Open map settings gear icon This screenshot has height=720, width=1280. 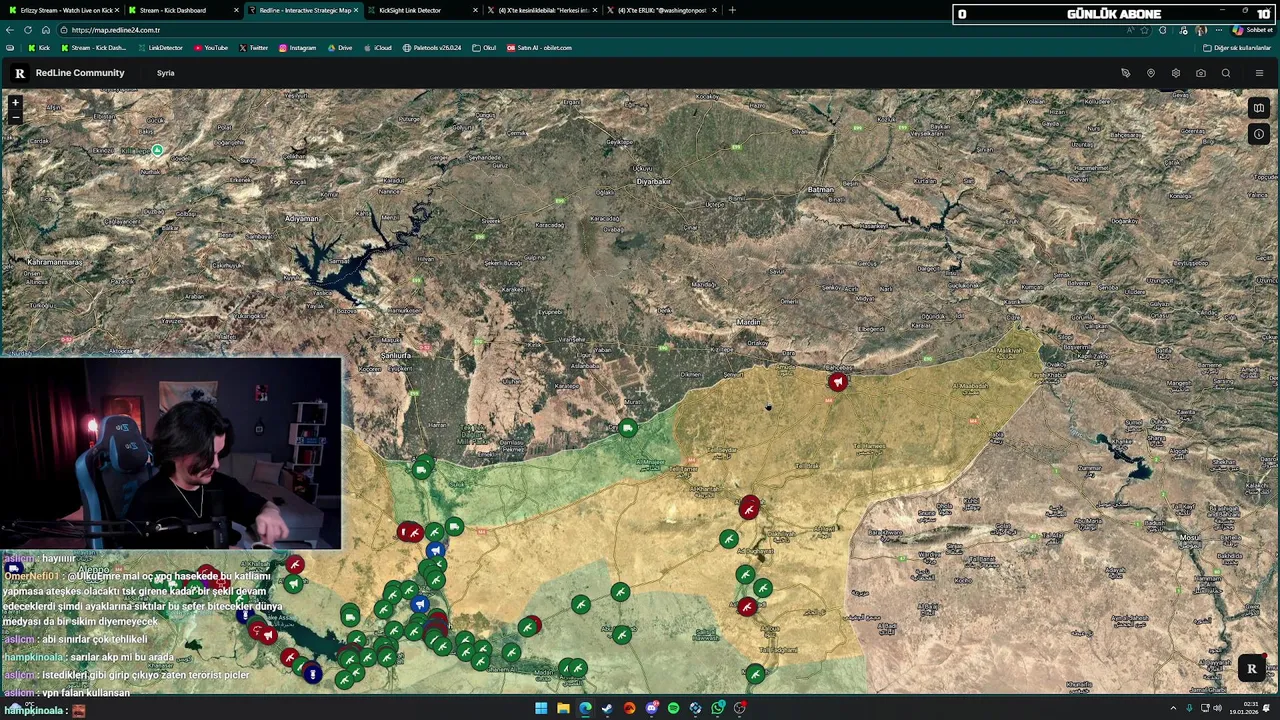[1176, 73]
